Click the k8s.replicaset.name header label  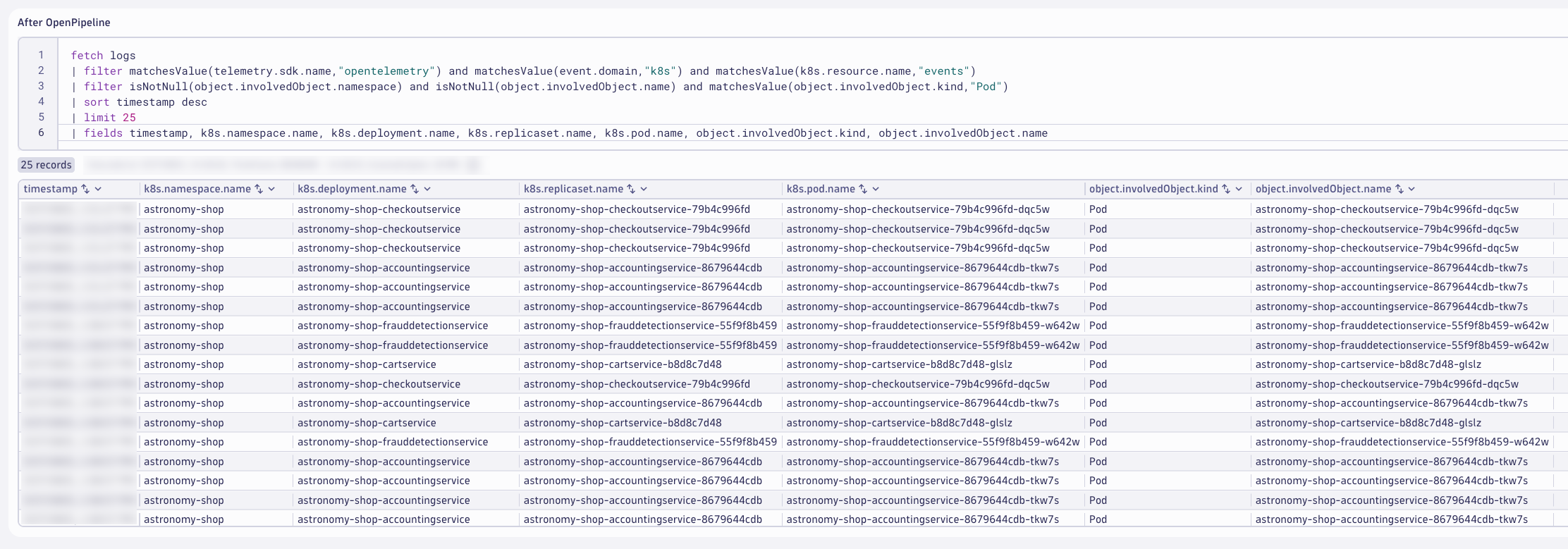click(x=573, y=189)
